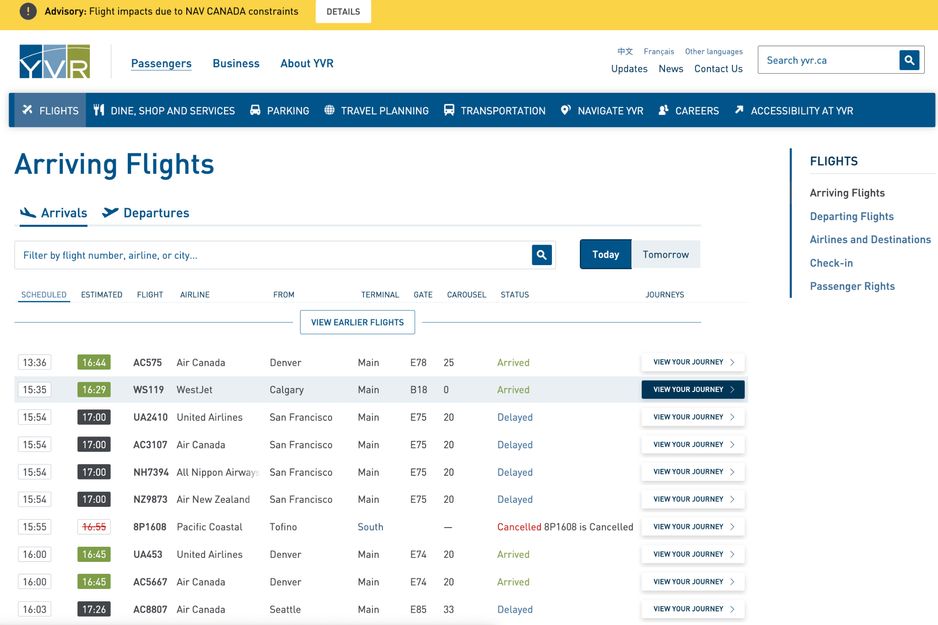
Task: Click the Parking car icon in navigation
Action: click(255, 111)
